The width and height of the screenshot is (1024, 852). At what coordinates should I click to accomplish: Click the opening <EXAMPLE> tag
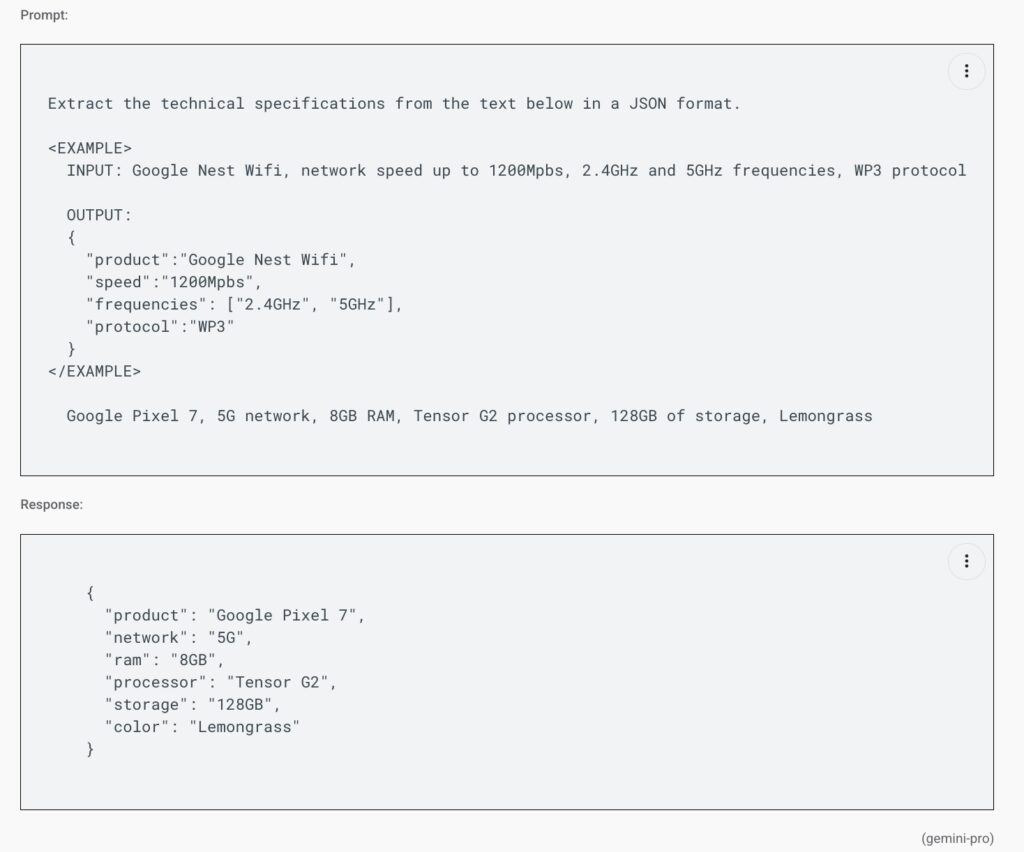click(89, 148)
